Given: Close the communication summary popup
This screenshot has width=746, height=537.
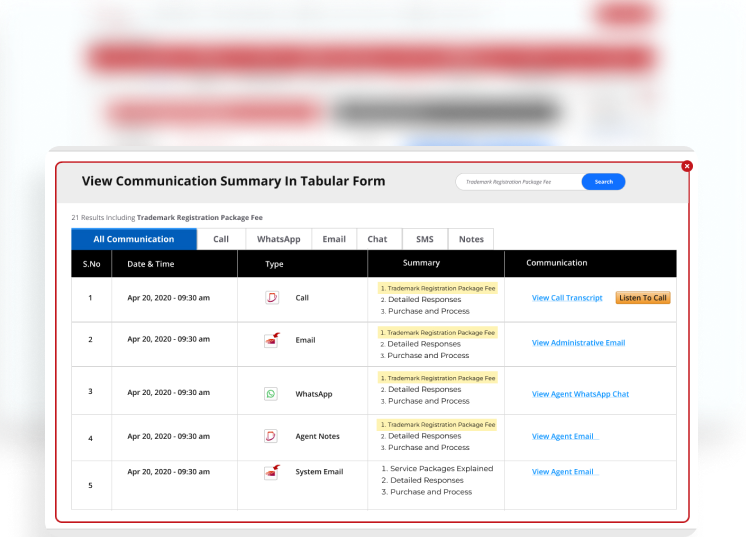Looking at the screenshot, I should pos(686,166).
